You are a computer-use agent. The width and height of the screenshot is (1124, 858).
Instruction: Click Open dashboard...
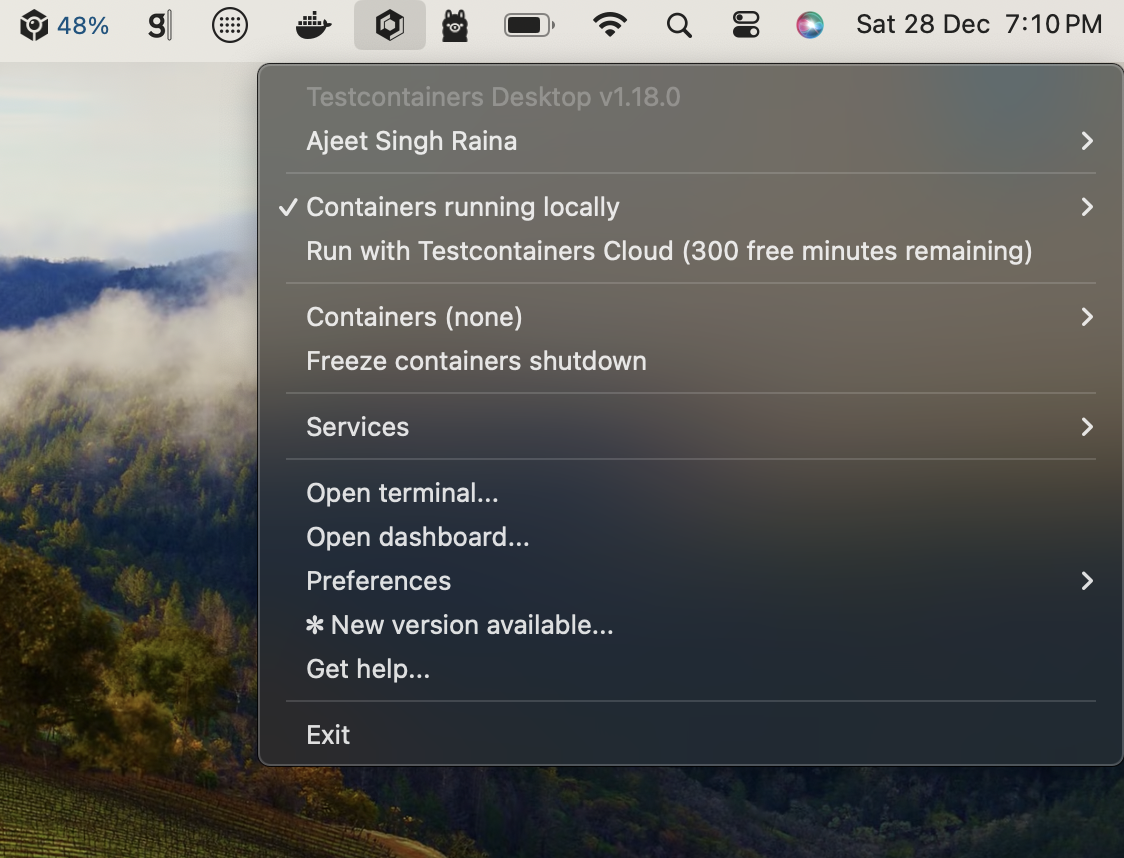[691, 537]
